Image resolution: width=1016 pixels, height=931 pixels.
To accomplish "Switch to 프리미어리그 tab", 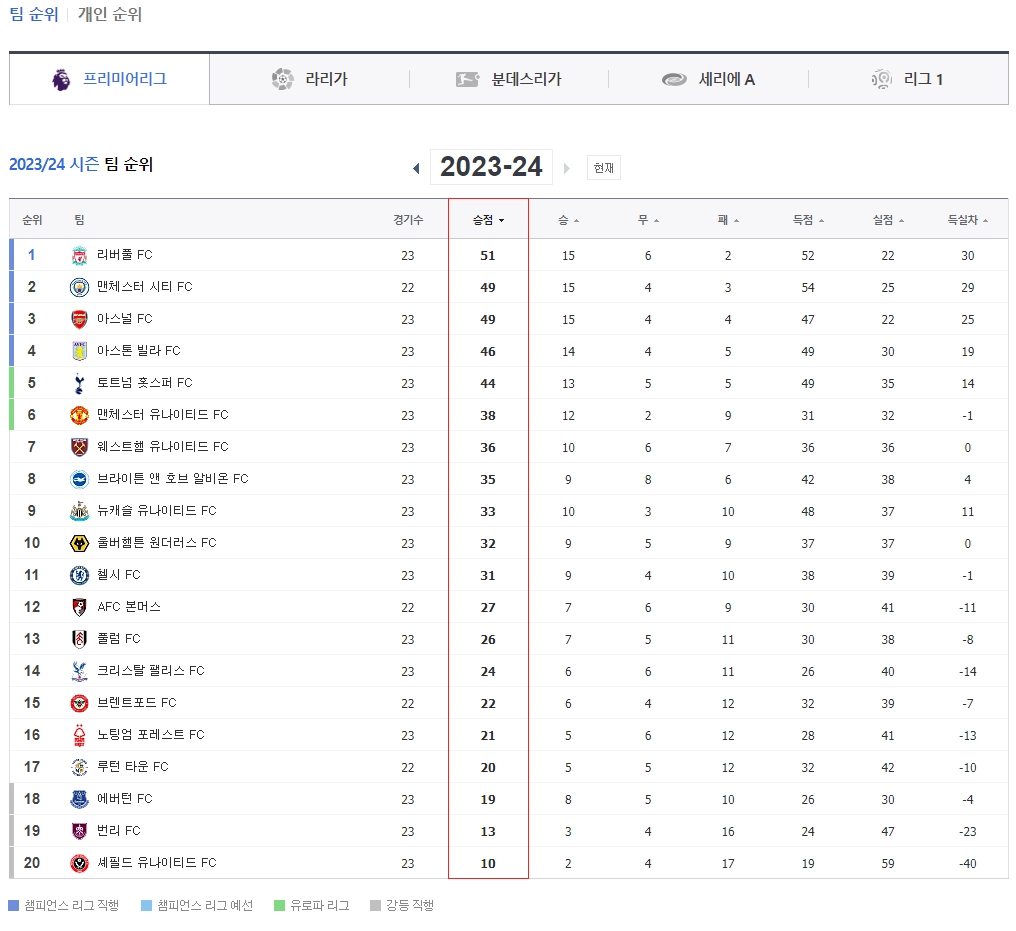I will pyautogui.click(x=109, y=79).
